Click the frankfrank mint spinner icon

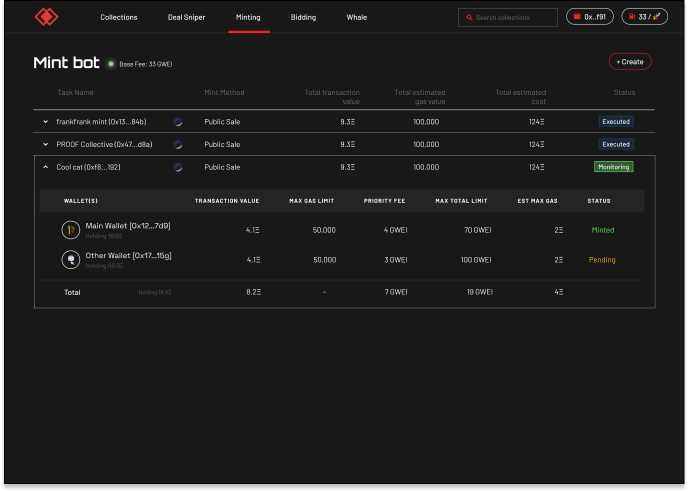(x=177, y=121)
